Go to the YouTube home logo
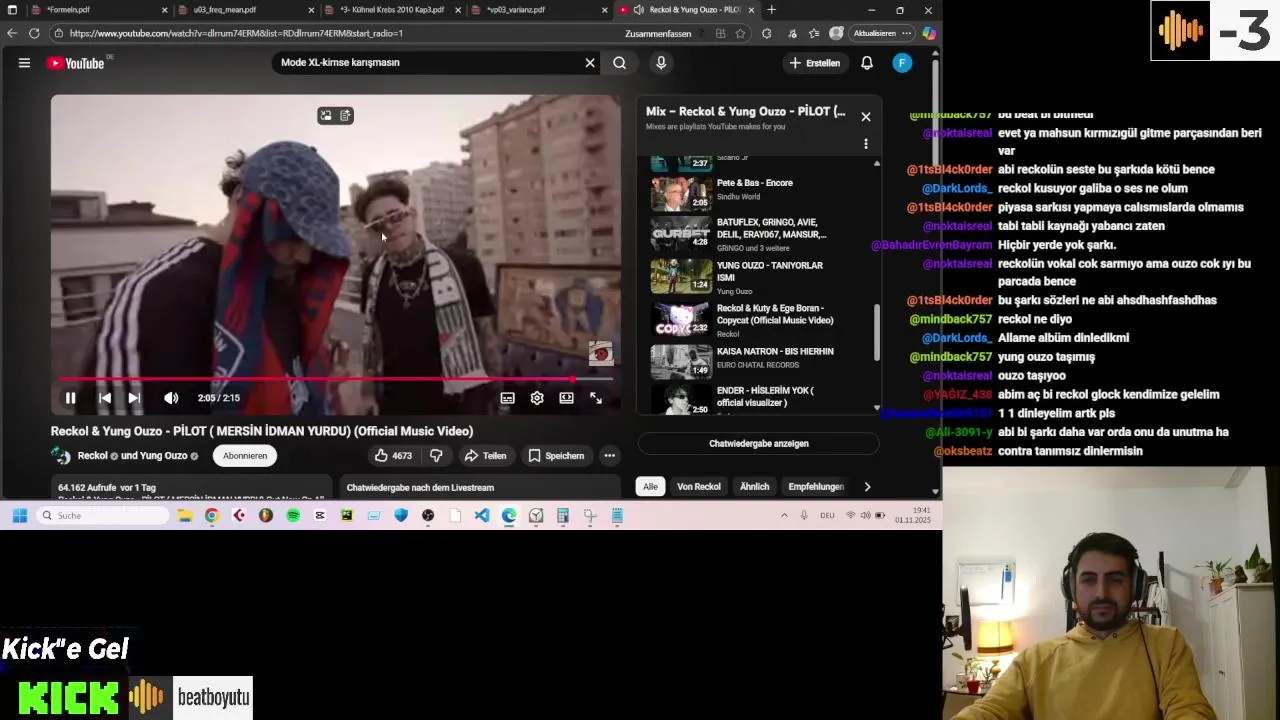This screenshot has width=1280, height=720. tap(76, 63)
